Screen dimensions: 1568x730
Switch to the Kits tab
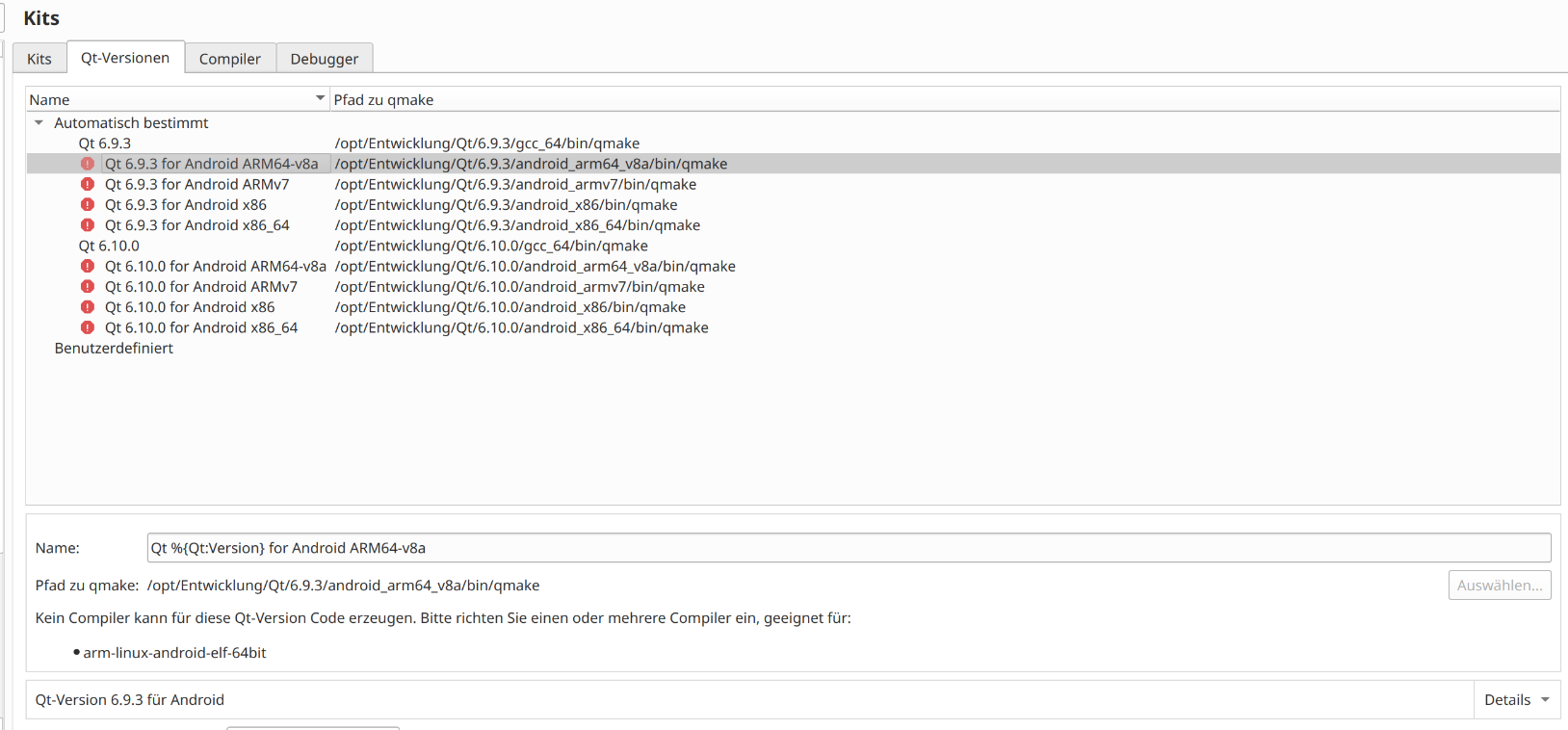(39, 59)
